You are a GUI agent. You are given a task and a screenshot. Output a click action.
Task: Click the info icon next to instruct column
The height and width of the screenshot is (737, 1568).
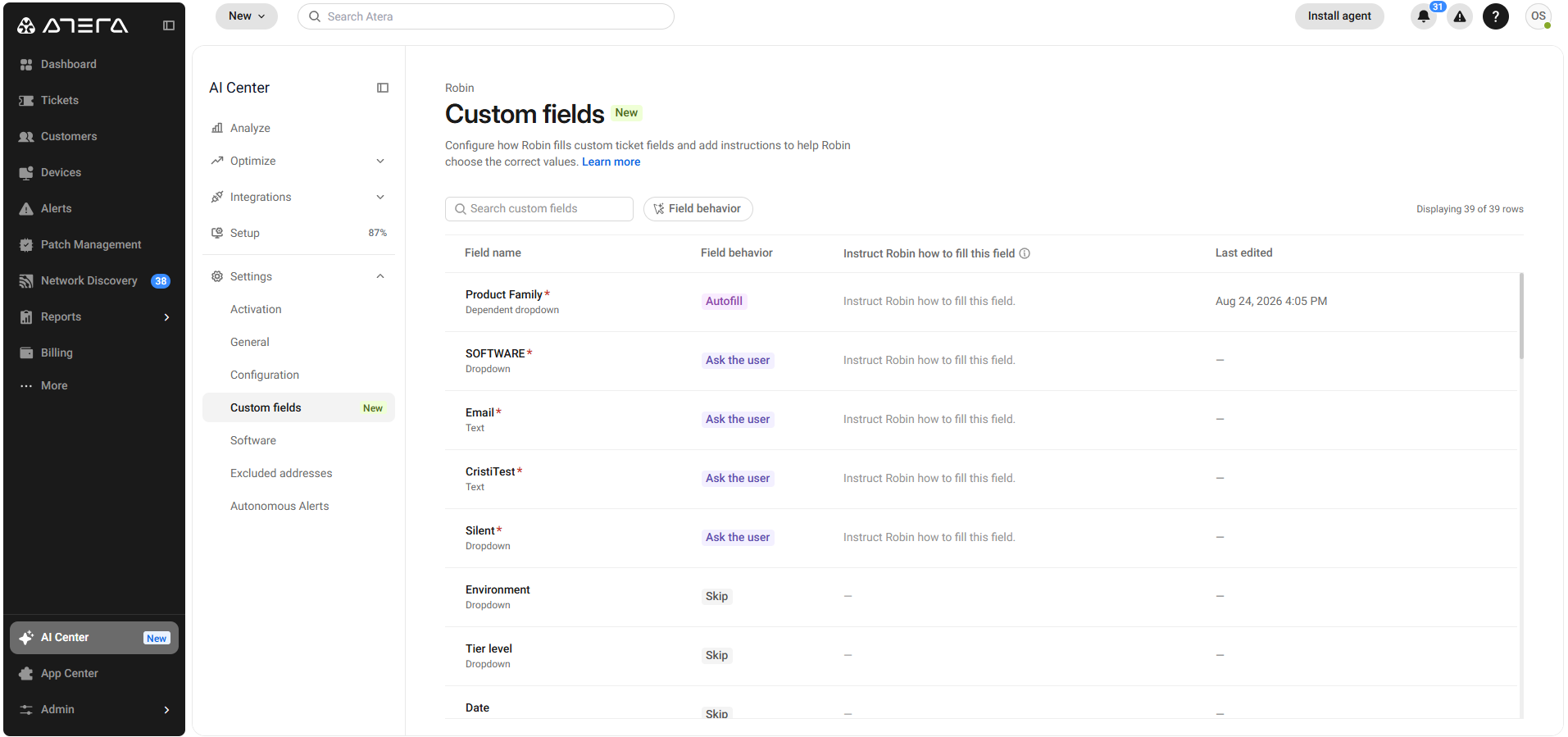(x=1025, y=253)
